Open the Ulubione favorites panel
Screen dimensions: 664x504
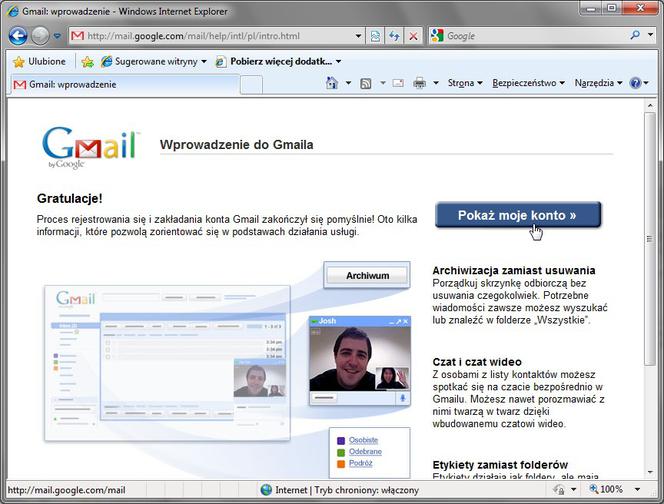[x=39, y=61]
